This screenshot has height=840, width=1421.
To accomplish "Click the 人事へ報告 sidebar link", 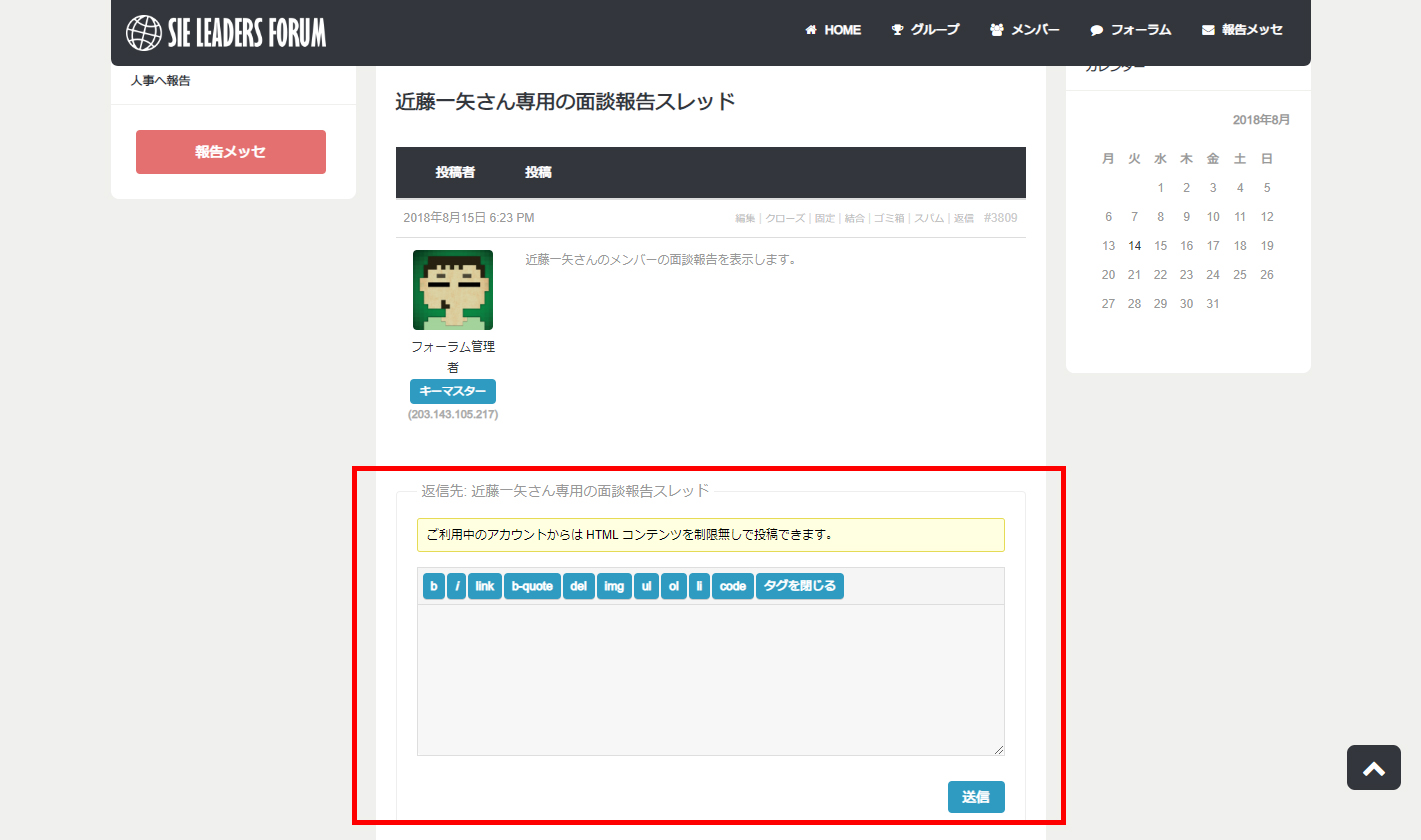I will (161, 81).
